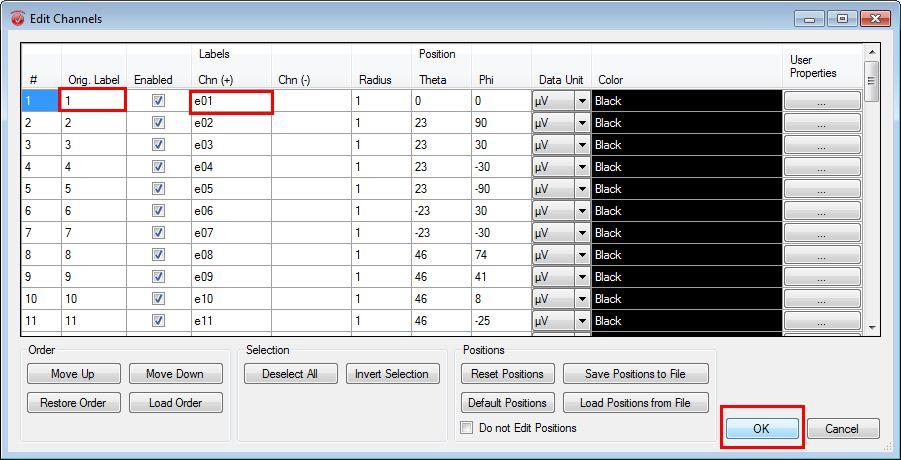
Task: Toggle Enabled checkbox in row e08
Action: click(x=159, y=254)
